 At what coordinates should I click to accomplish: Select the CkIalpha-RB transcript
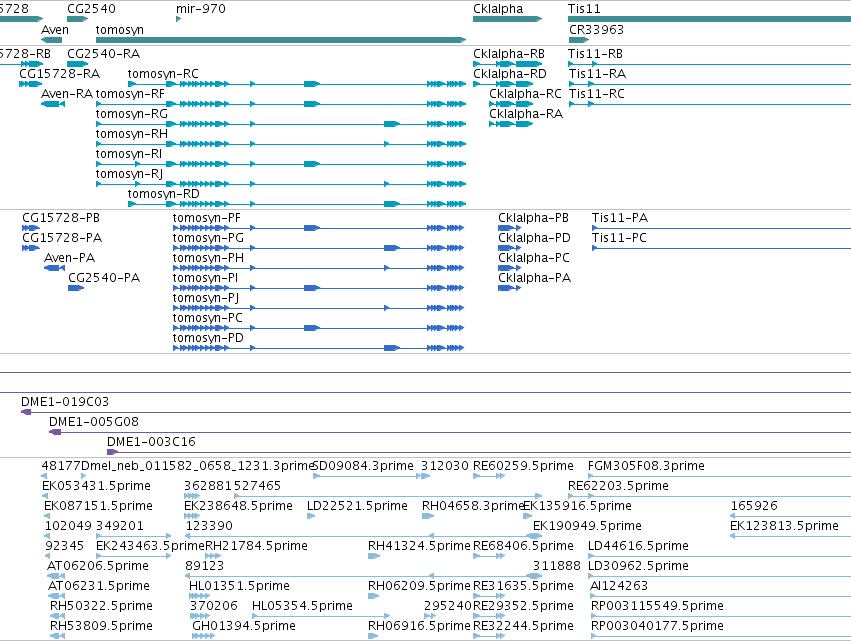click(509, 54)
